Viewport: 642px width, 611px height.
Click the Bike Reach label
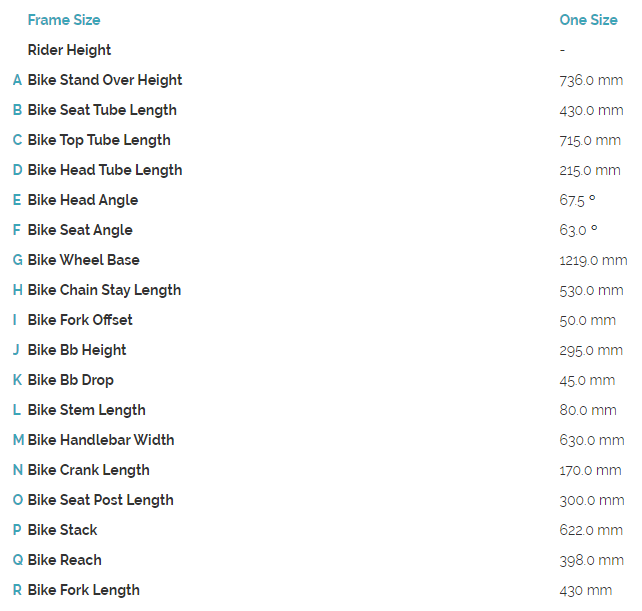tap(65, 560)
